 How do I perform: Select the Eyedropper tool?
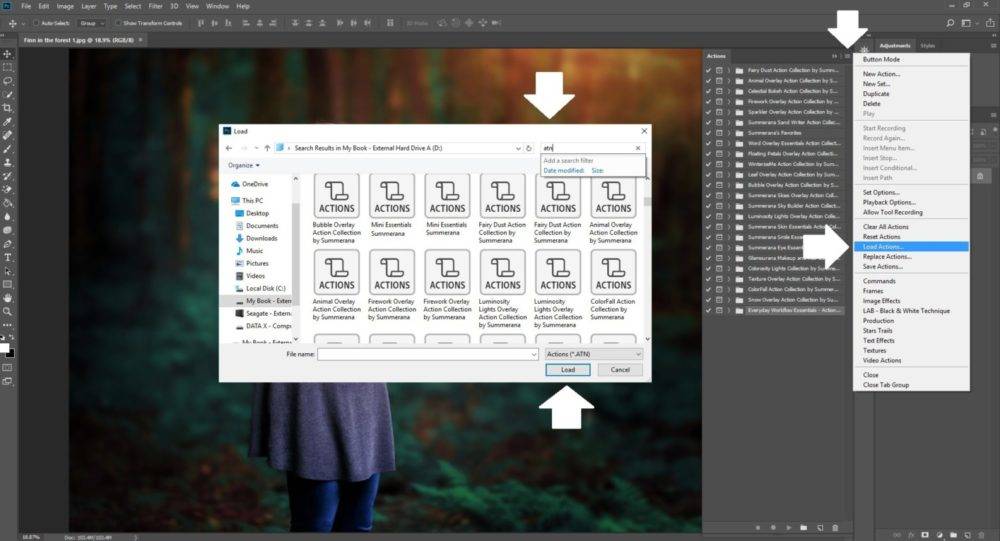tap(8, 121)
